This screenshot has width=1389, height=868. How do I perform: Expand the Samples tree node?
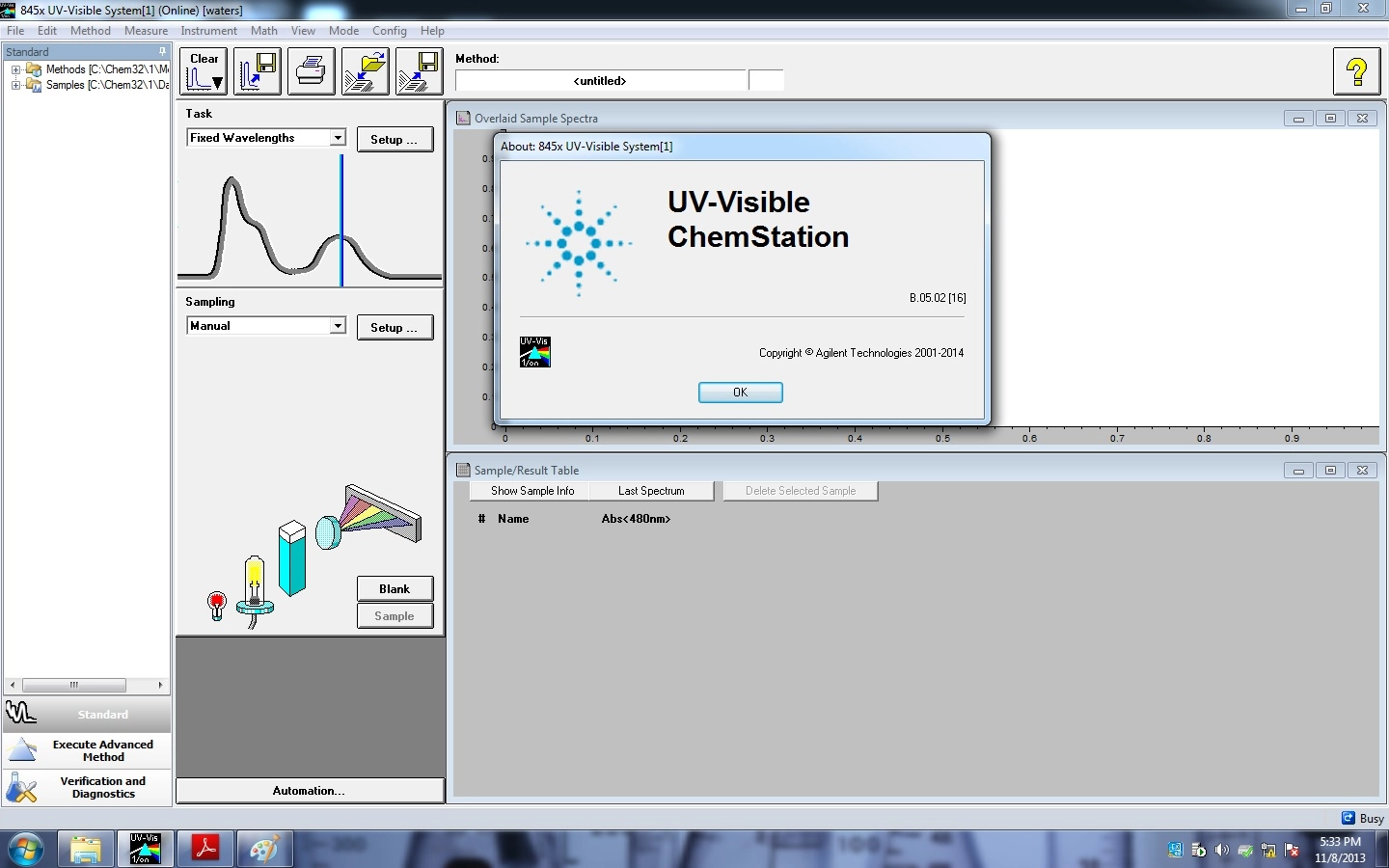coord(15,85)
